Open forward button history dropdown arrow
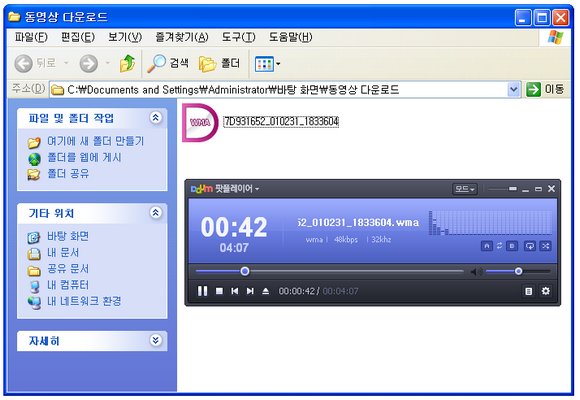Viewport: 580px width, 400px height. (108, 63)
